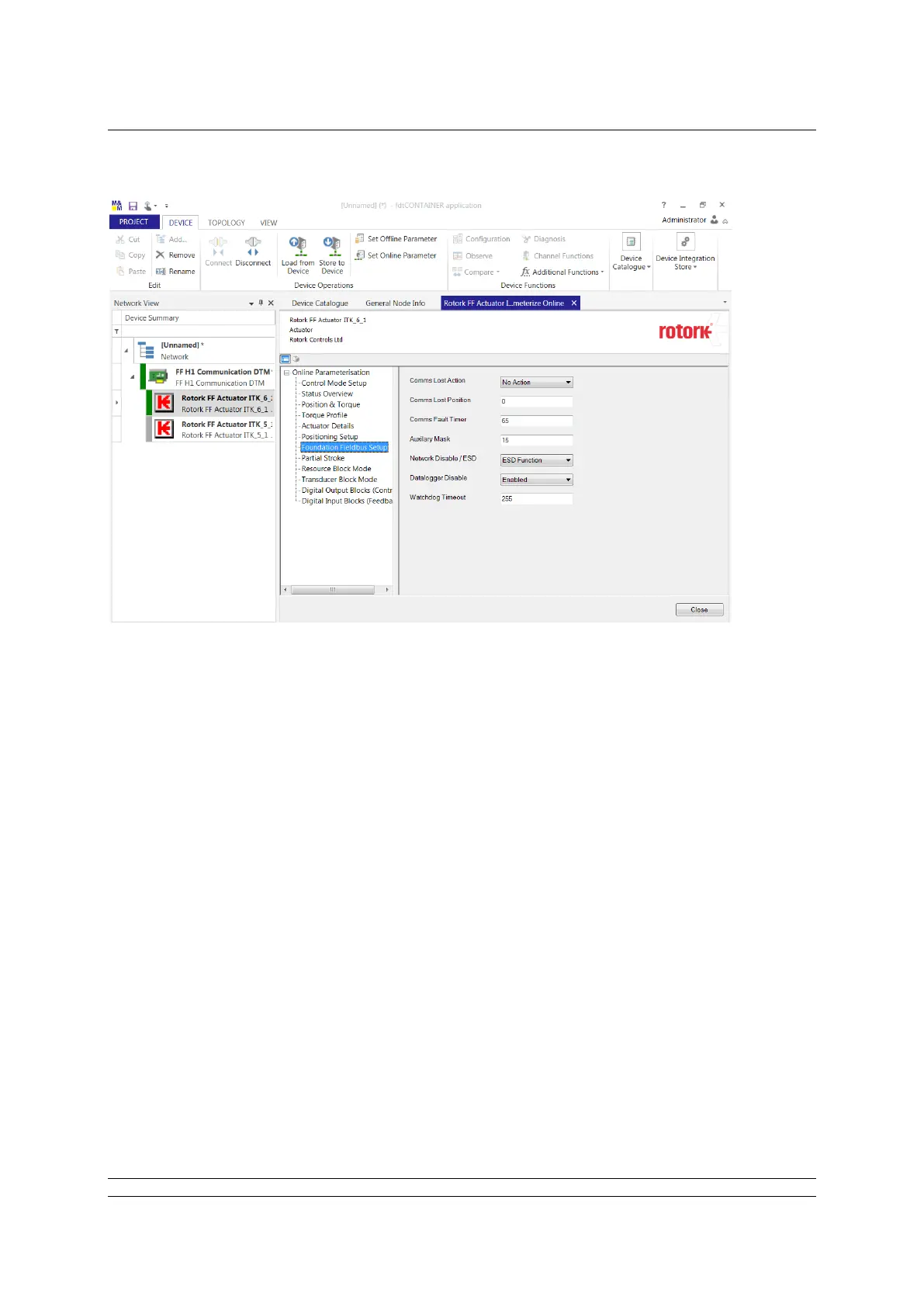Screen dimensions: 924x1307
Task: Click Store to Device icon
Action: (x=332, y=246)
